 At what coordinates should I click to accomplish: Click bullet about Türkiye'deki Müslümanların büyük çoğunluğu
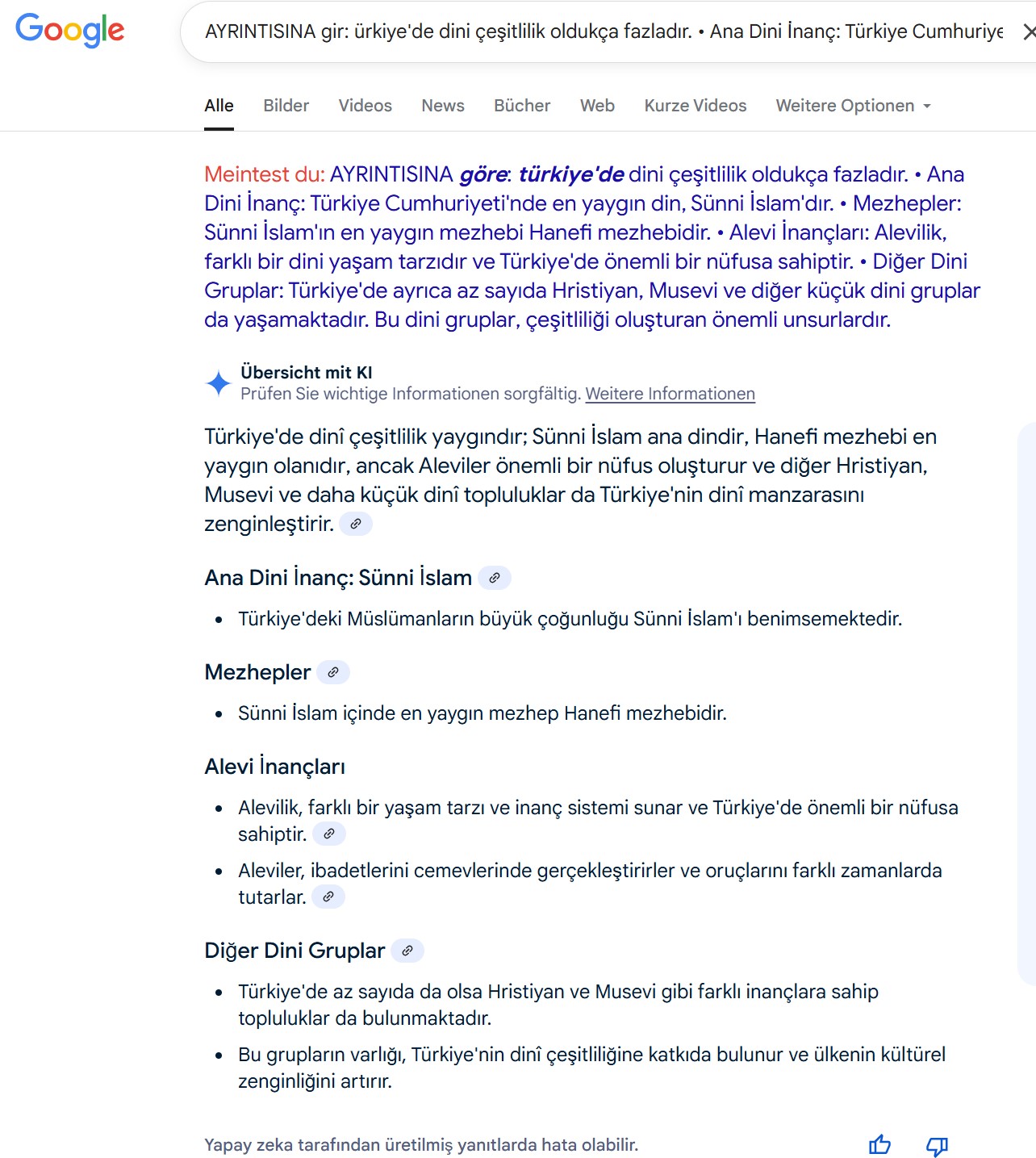click(570, 619)
